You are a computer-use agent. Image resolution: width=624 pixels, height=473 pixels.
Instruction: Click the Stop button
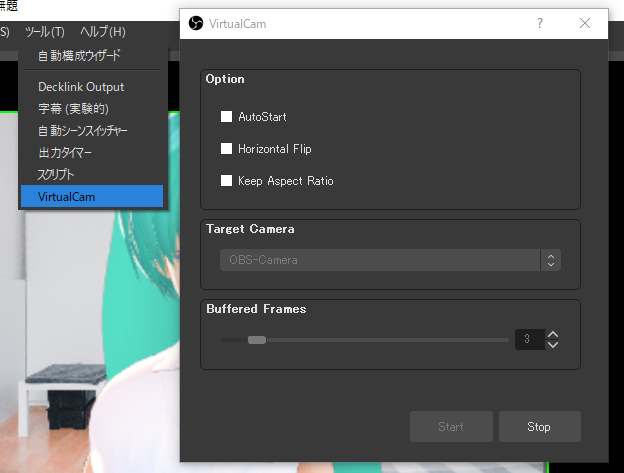(x=540, y=426)
